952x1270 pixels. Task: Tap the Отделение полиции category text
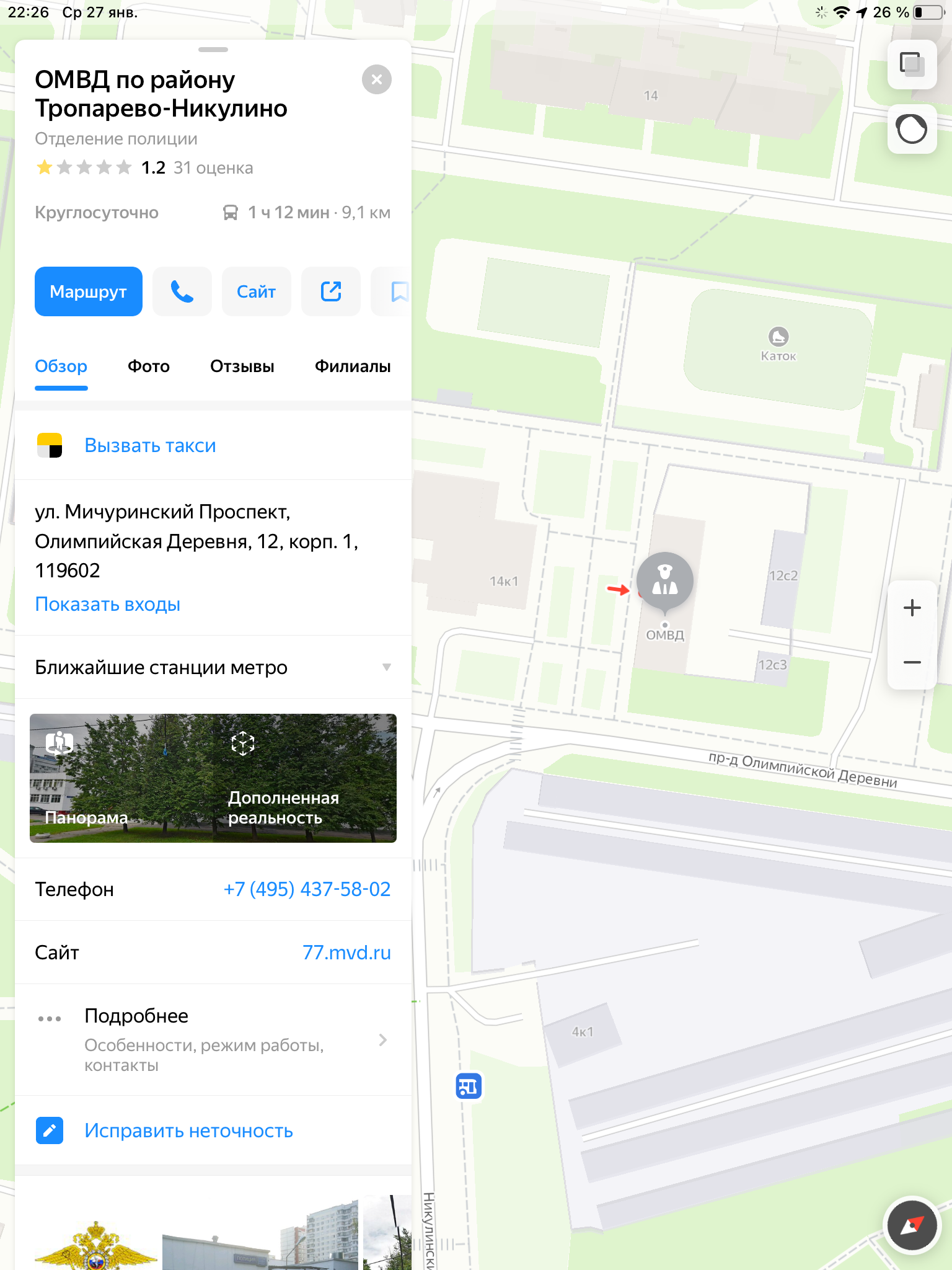click(117, 139)
